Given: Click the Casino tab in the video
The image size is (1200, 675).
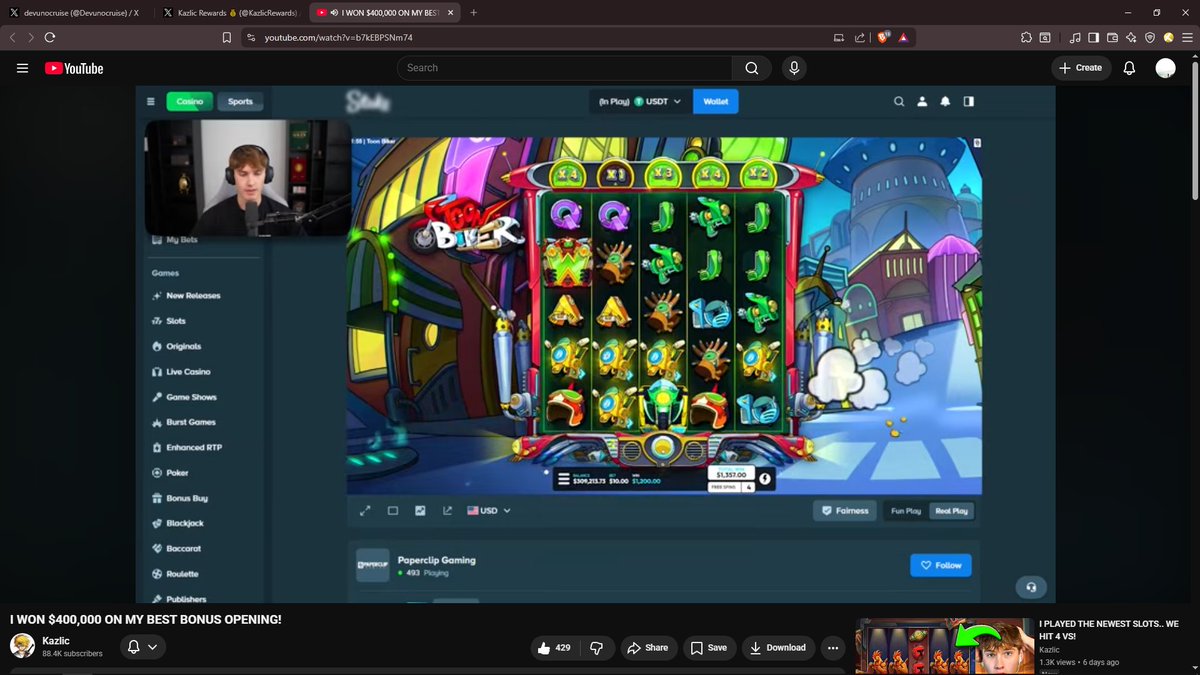Looking at the screenshot, I should [x=189, y=101].
